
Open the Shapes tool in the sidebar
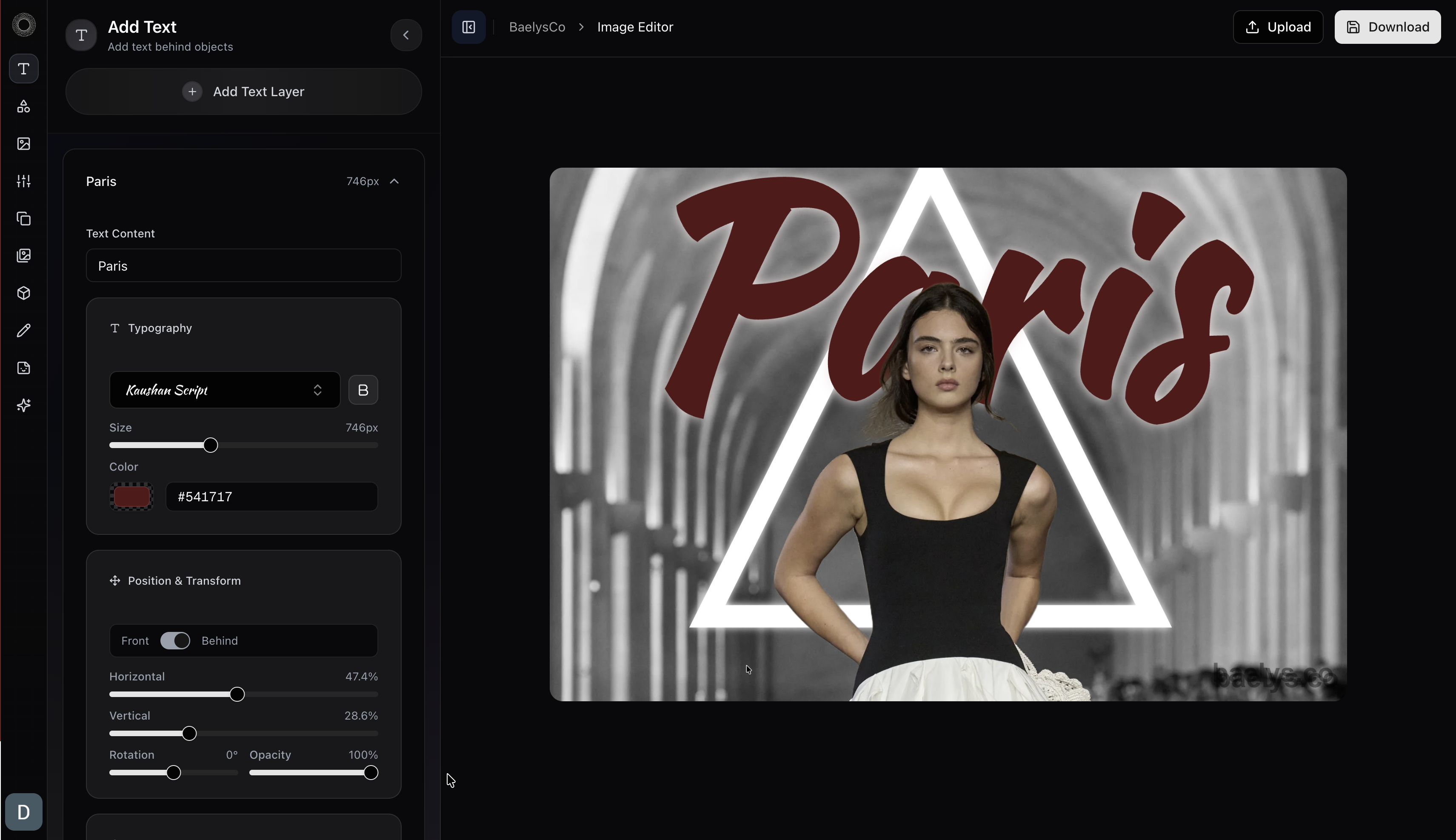coord(23,106)
